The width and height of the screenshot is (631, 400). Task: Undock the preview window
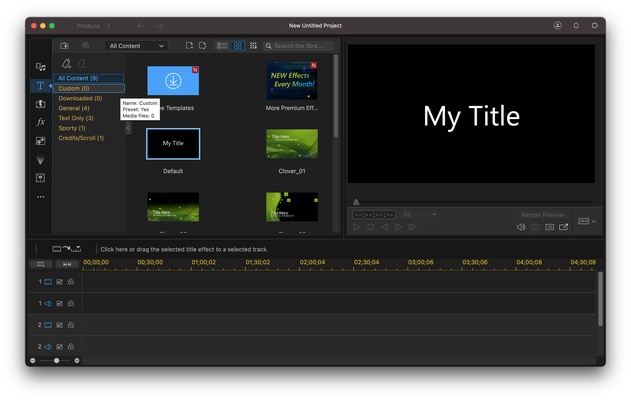pos(563,227)
